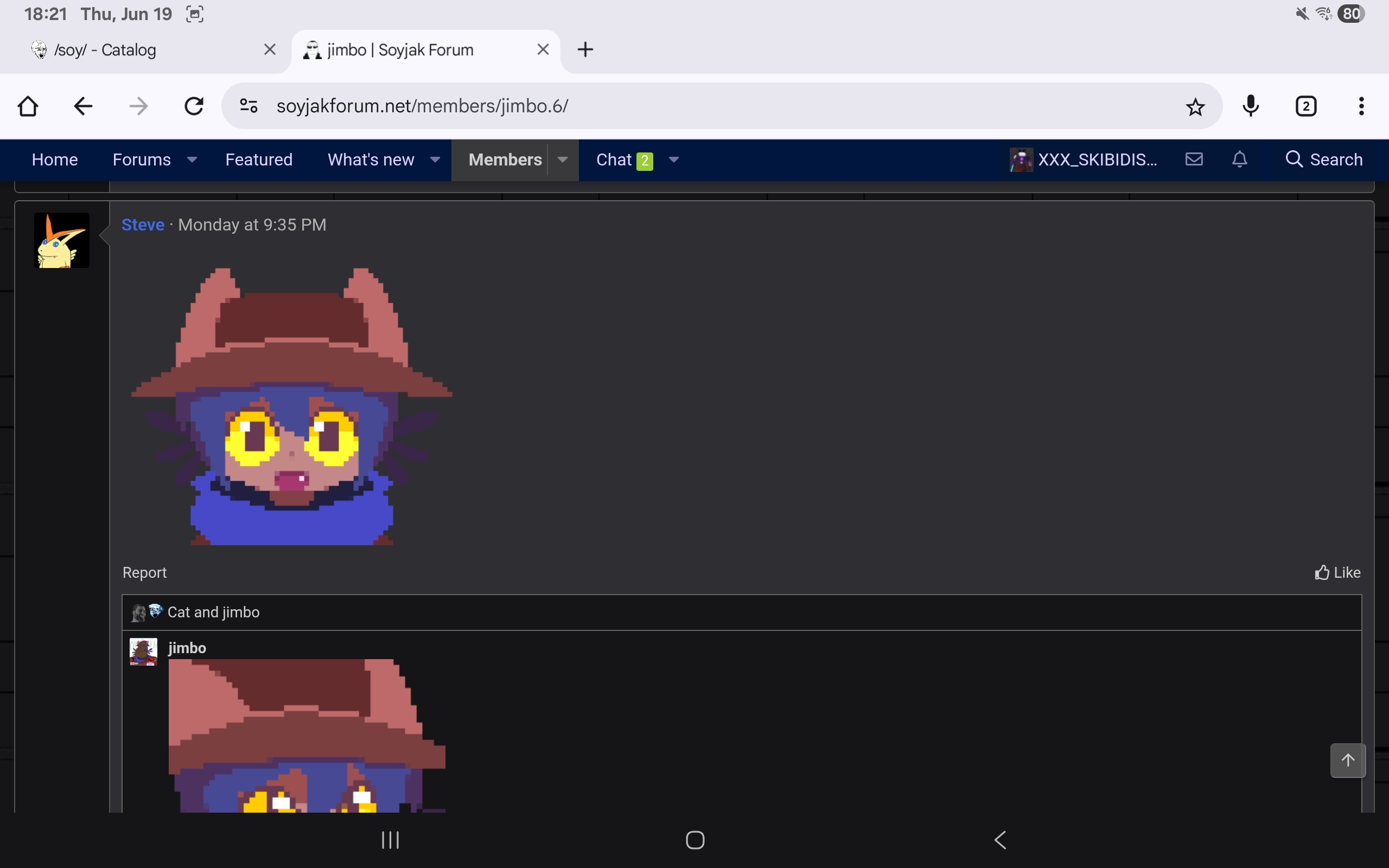Image resolution: width=1389 pixels, height=868 pixels.
Task: Open site settings icon in address bar
Action: tap(249, 106)
